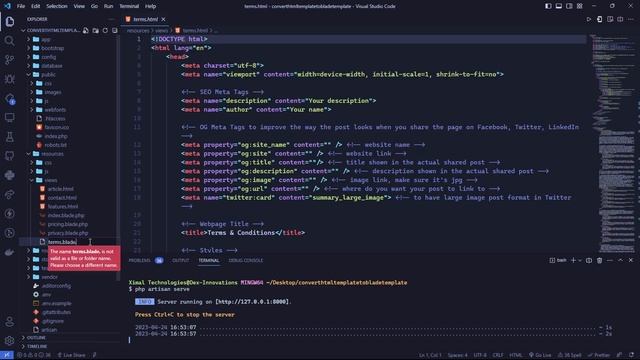Open the Search view in activity bar
Viewport: 640px width, 360px height.
tap(9, 40)
